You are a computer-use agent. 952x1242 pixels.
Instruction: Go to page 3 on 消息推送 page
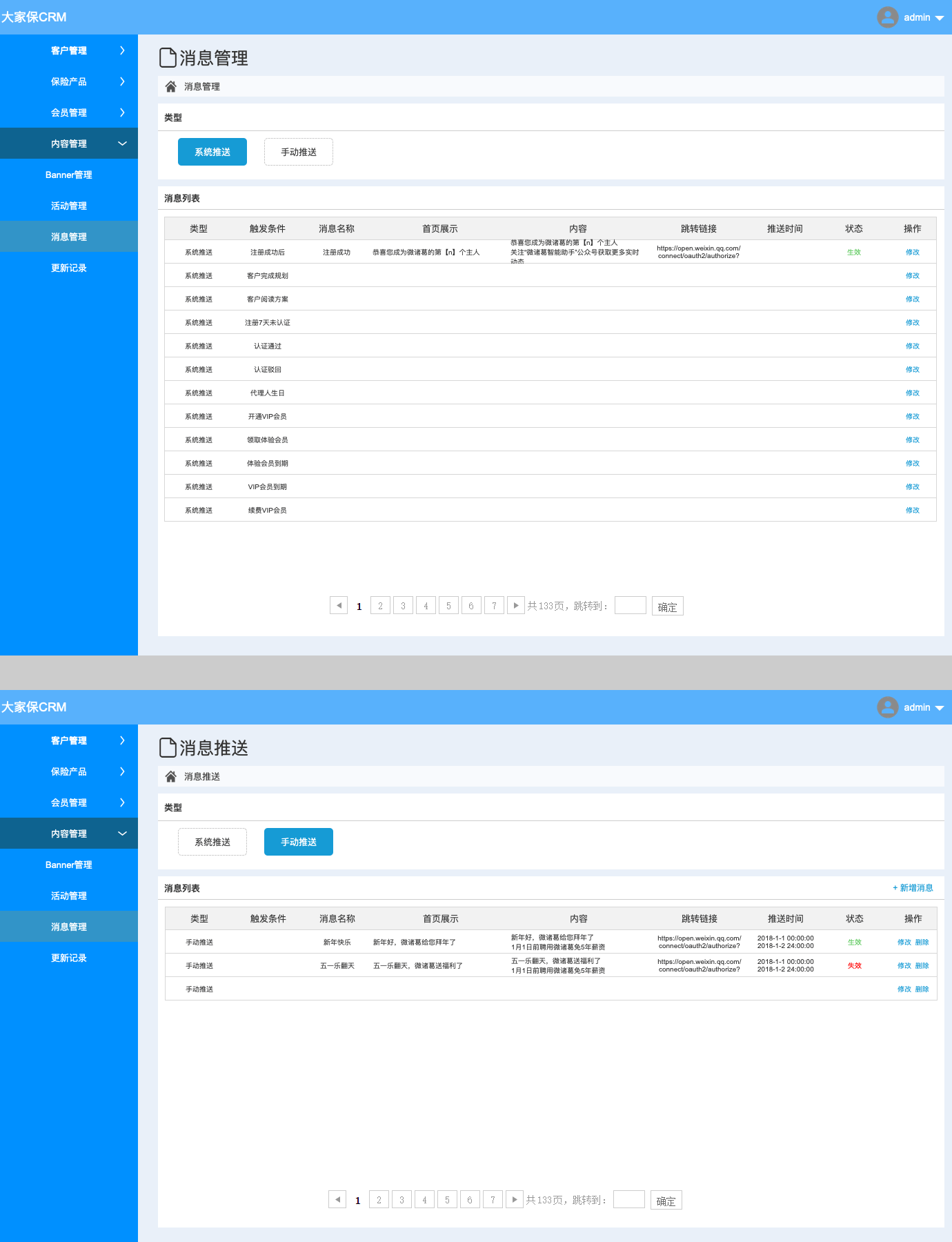tap(401, 1200)
